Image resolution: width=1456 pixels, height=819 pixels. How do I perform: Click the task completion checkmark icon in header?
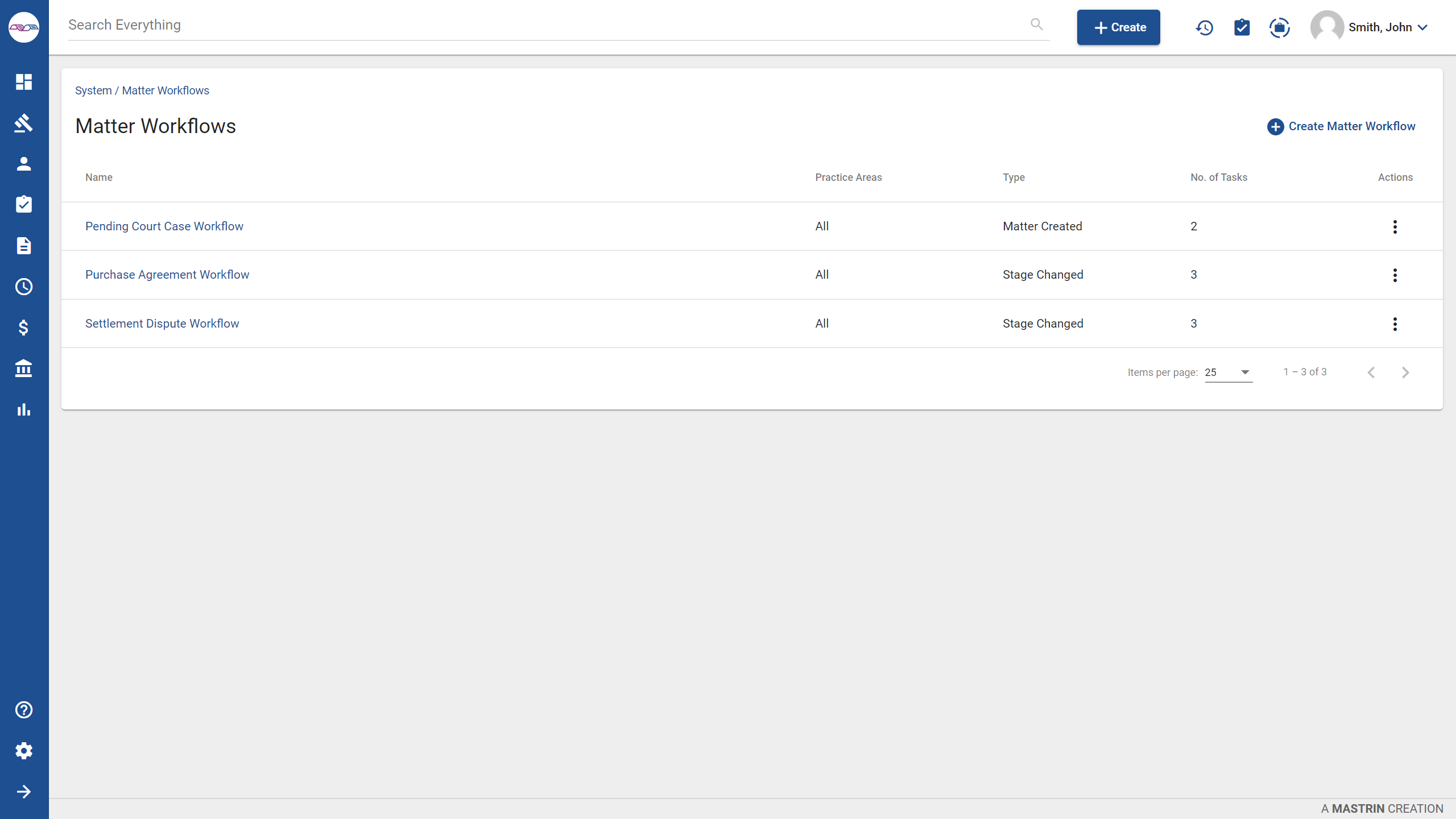(x=1242, y=27)
